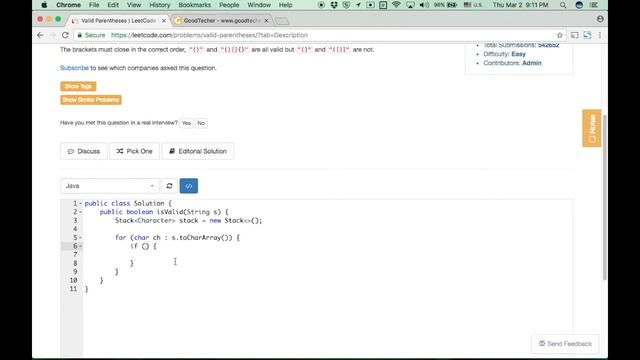The image size is (640, 360).
Task: Click code line 3 Stack declaration
Action: click(188, 220)
